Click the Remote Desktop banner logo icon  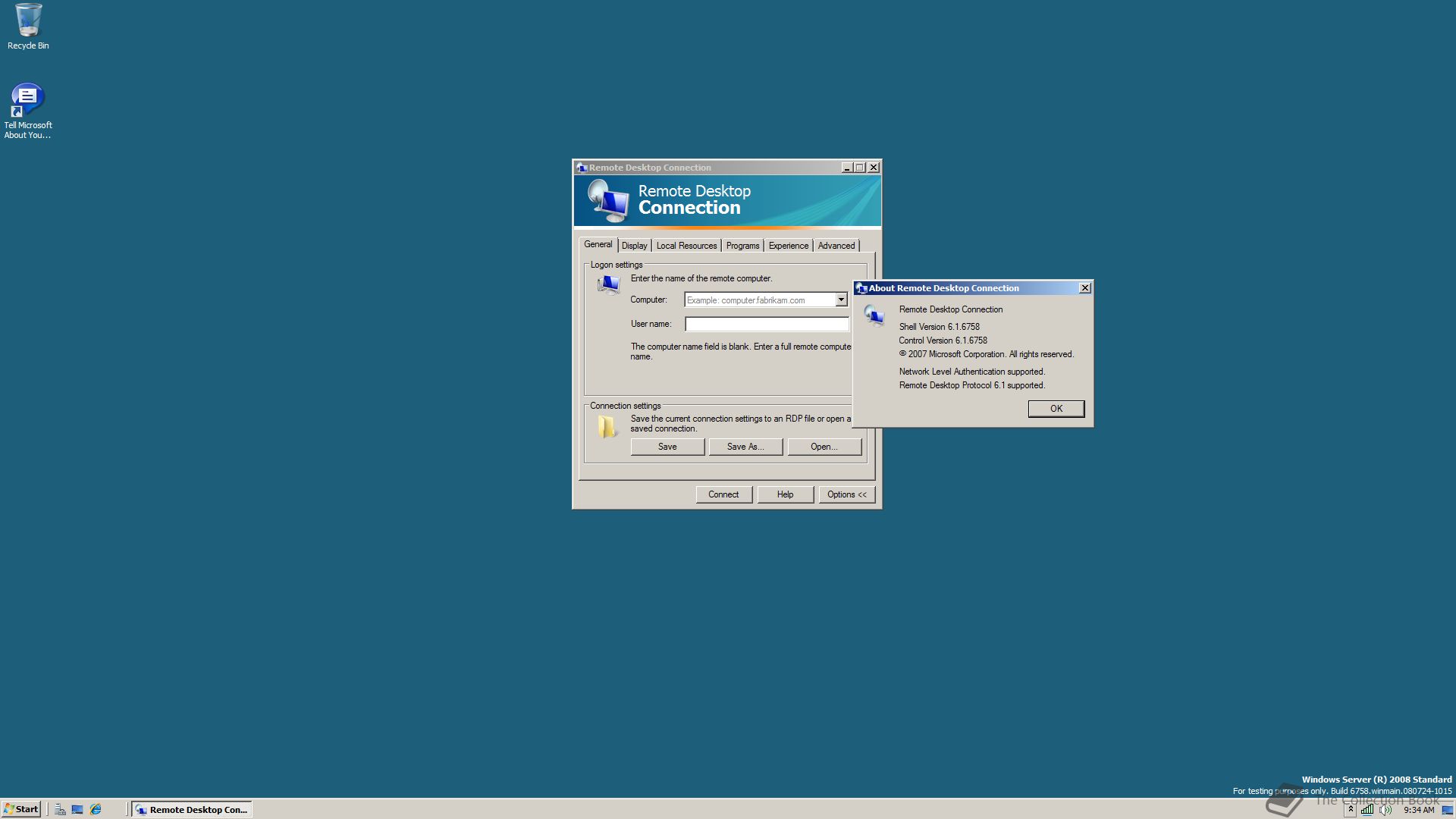[609, 201]
